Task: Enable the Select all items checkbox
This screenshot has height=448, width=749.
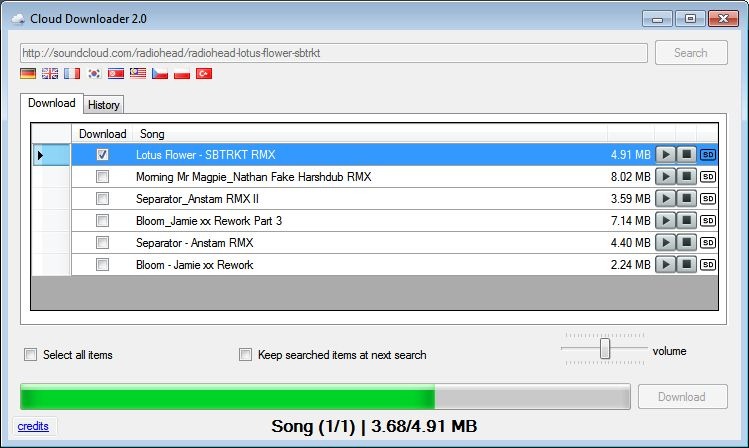Action: (31, 354)
